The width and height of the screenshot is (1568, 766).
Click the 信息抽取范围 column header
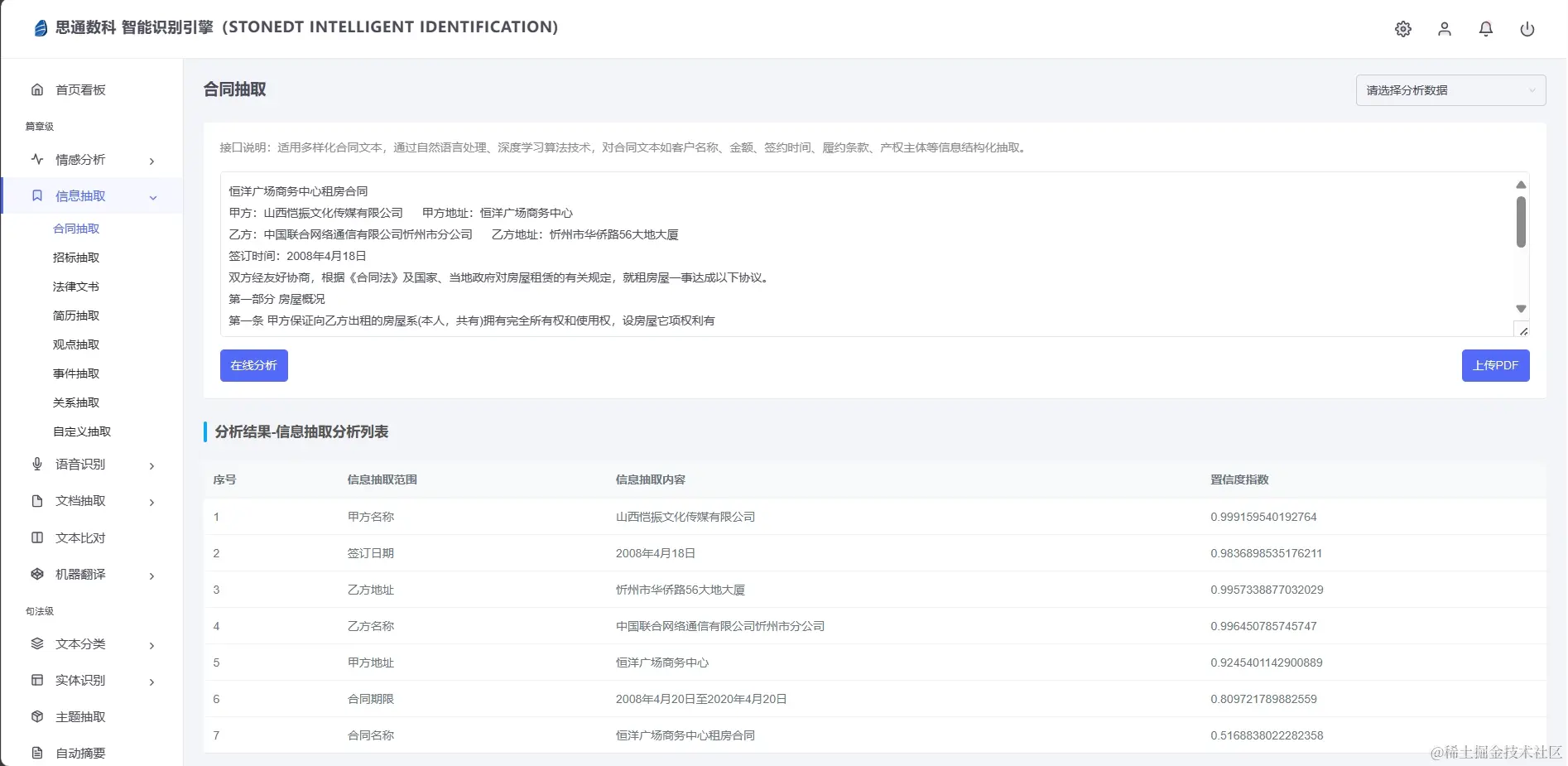pyautogui.click(x=382, y=479)
